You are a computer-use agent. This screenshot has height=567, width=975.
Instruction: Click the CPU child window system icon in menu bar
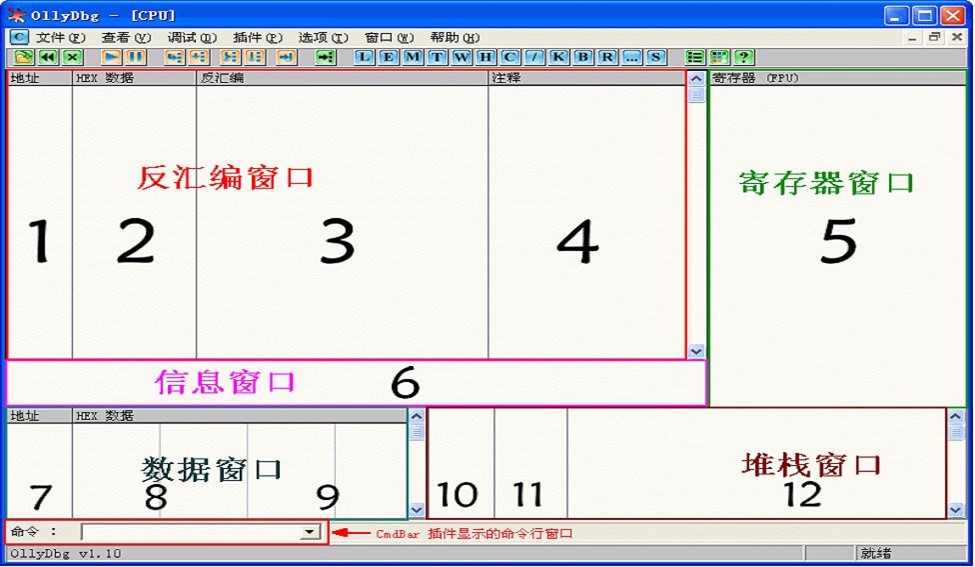coord(19,37)
